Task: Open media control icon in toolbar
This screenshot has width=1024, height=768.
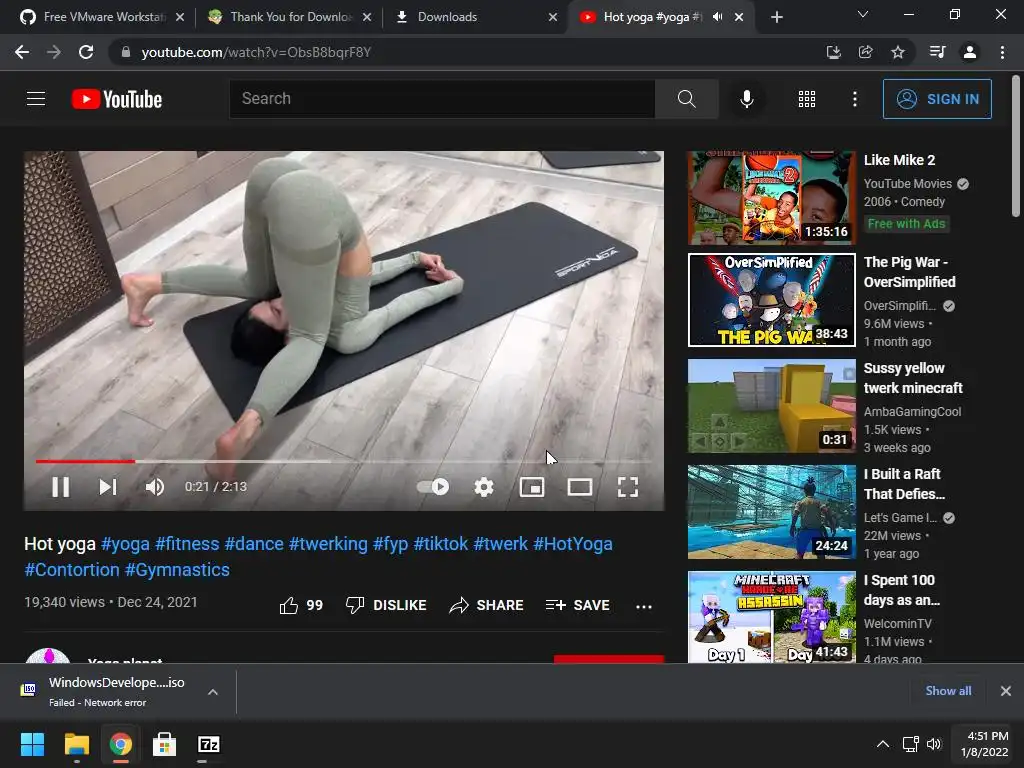Action: click(x=937, y=52)
